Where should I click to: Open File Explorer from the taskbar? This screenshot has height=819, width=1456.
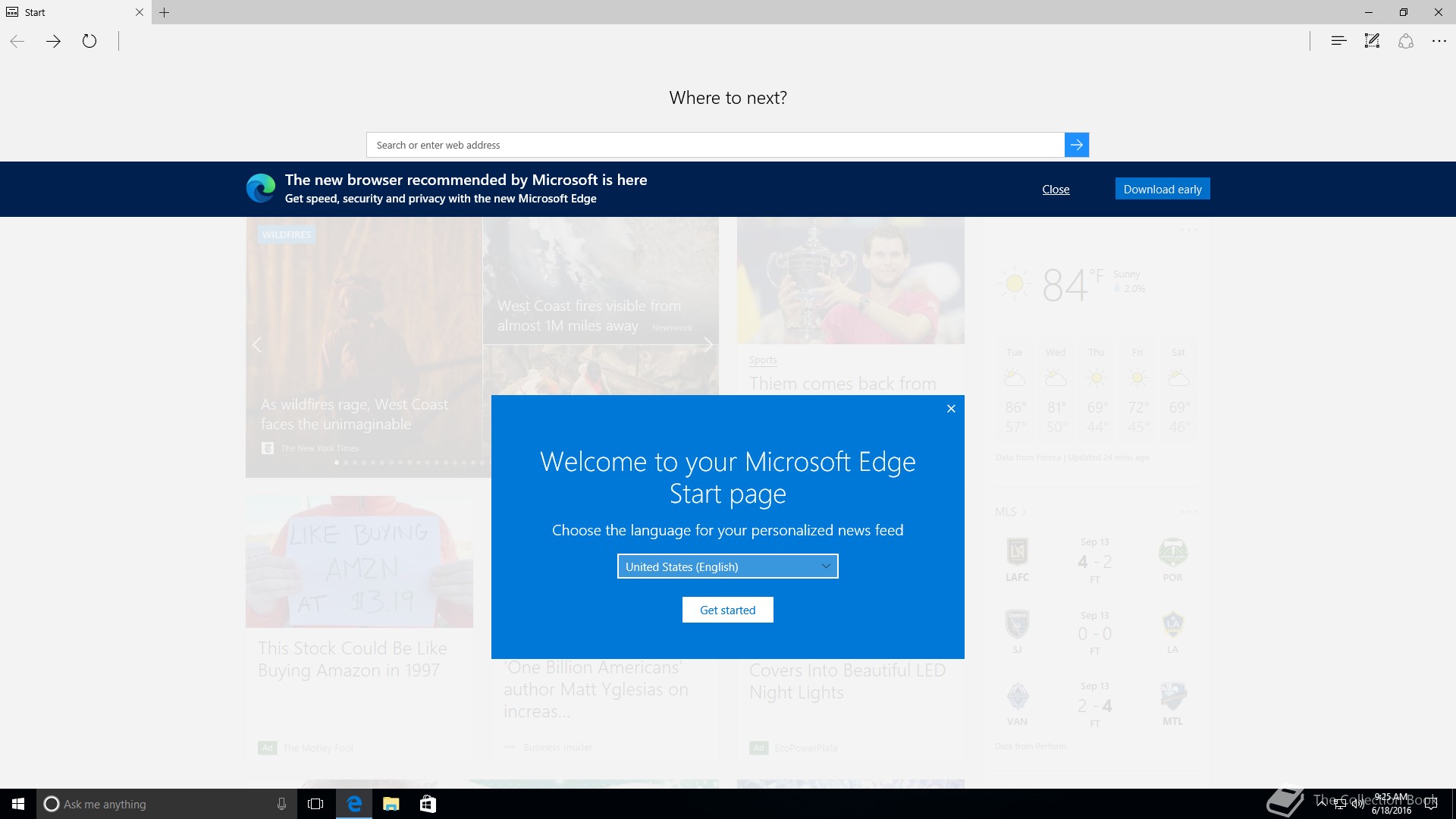tap(391, 804)
